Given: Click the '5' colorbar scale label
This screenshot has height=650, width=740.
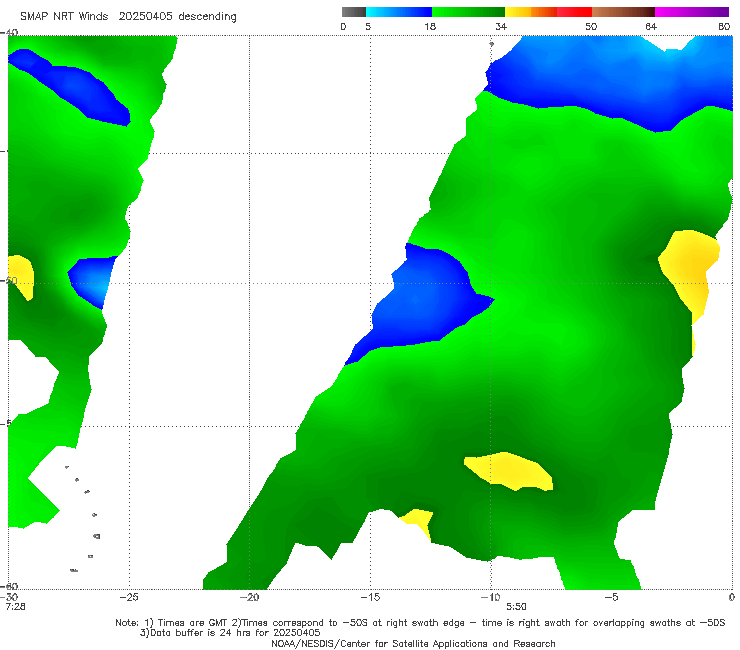Looking at the screenshot, I should [x=368, y=27].
